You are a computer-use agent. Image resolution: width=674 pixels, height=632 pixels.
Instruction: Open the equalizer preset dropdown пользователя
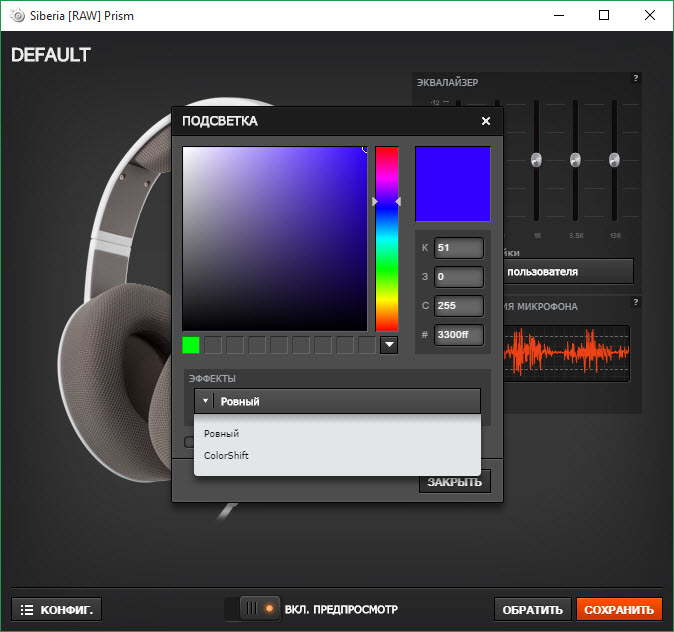568,272
